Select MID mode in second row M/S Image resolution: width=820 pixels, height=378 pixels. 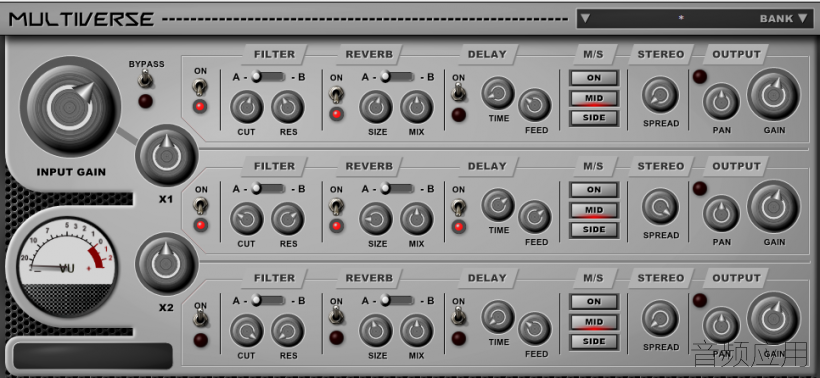click(x=594, y=210)
